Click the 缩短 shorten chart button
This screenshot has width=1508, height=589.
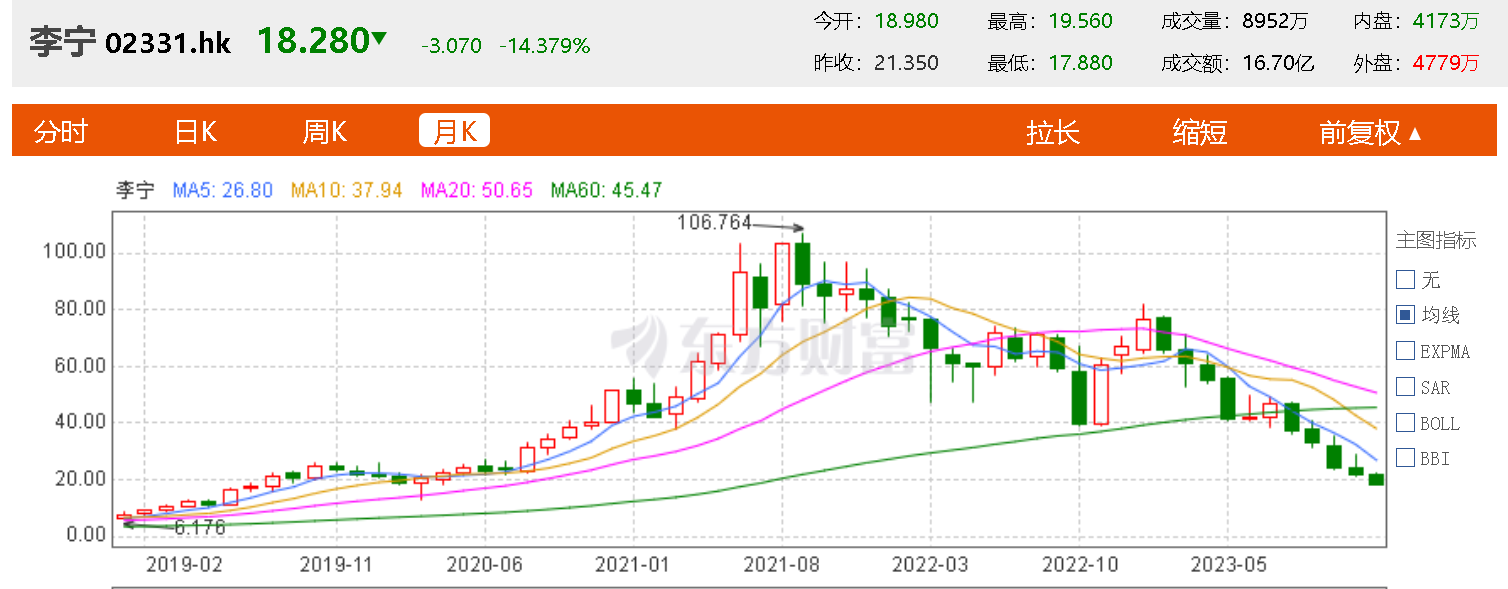tap(1200, 132)
